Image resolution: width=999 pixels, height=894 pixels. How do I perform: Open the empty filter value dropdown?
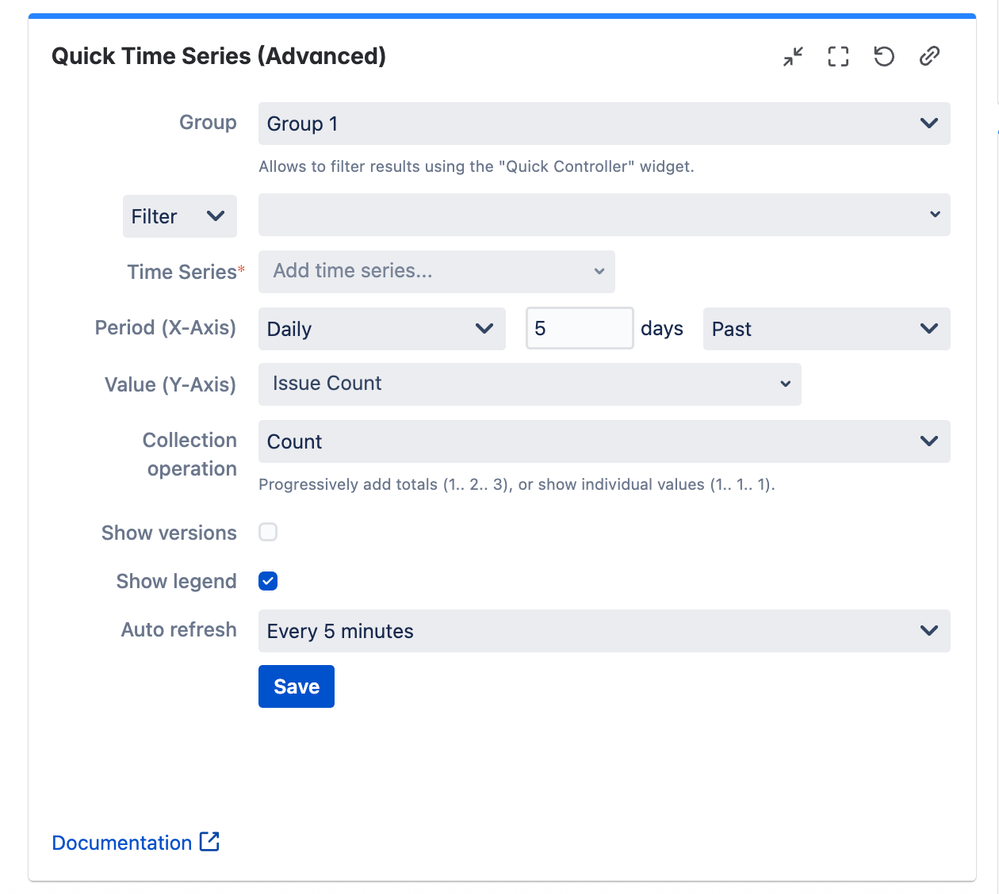click(x=603, y=214)
